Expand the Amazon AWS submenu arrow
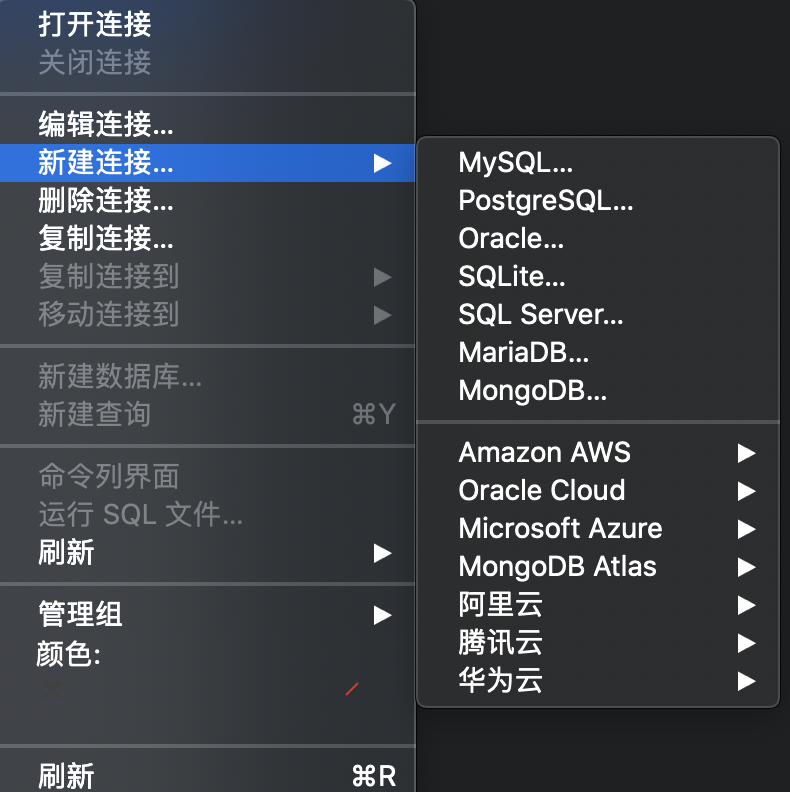The image size is (790, 792). pyautogui.click(x=745, y=453)
